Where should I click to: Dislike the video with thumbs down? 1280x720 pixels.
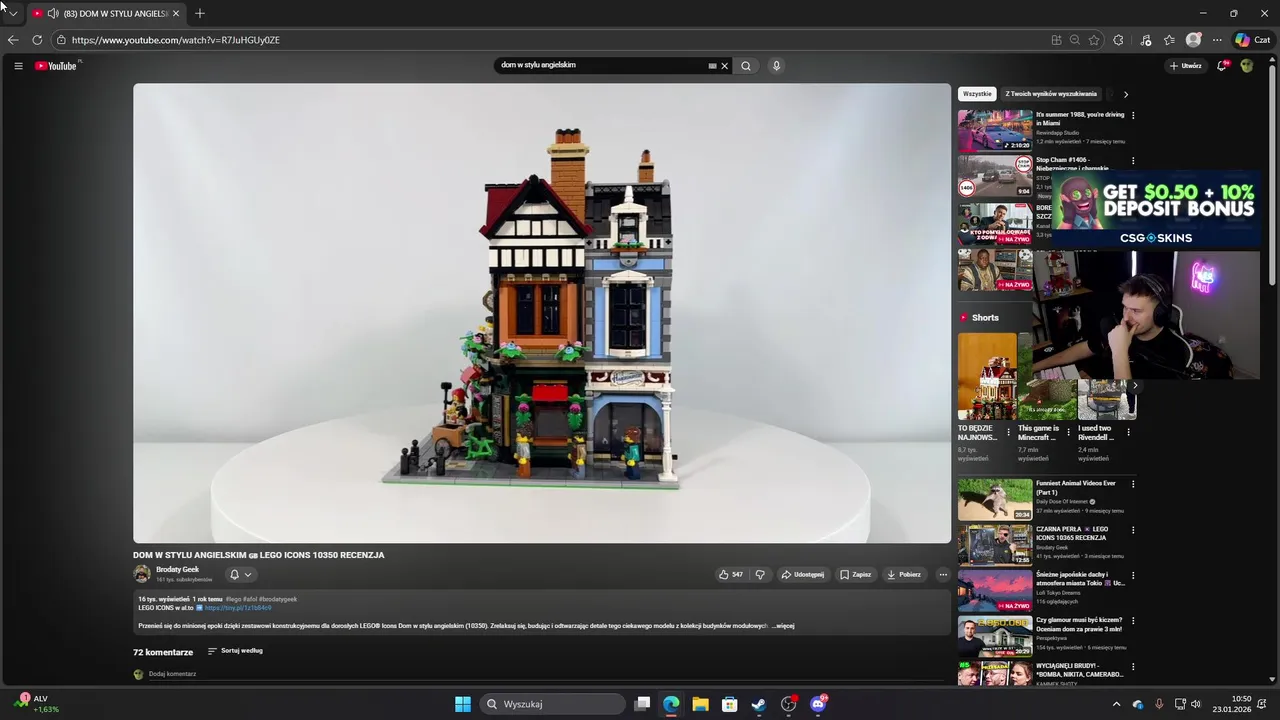pyautogui.click(x=760, y=575)
